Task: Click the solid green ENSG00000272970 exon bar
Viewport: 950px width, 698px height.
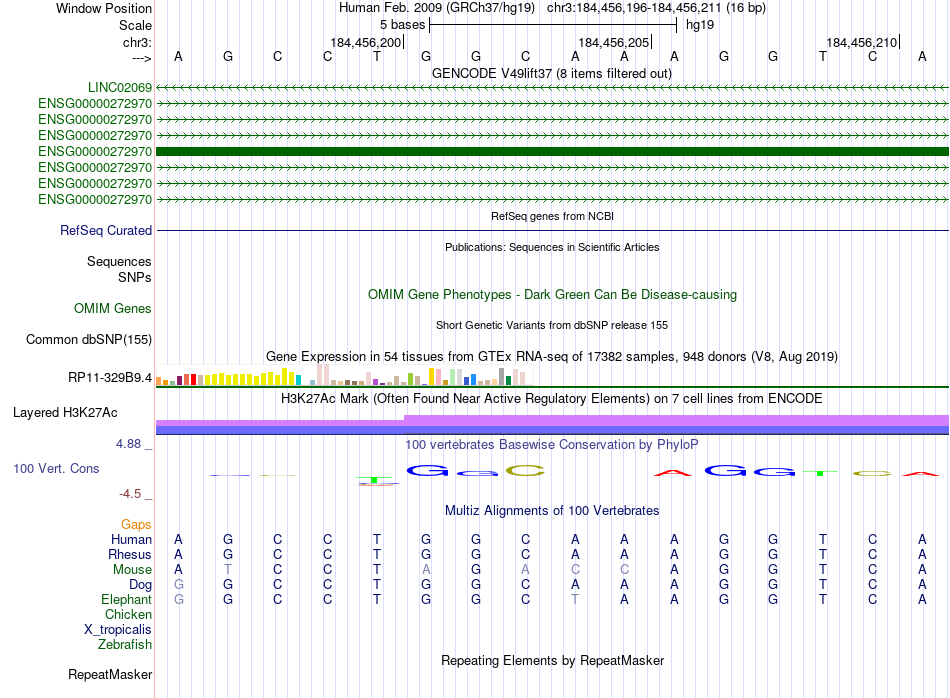Action: pyautogui.click(x=552, y=151)
